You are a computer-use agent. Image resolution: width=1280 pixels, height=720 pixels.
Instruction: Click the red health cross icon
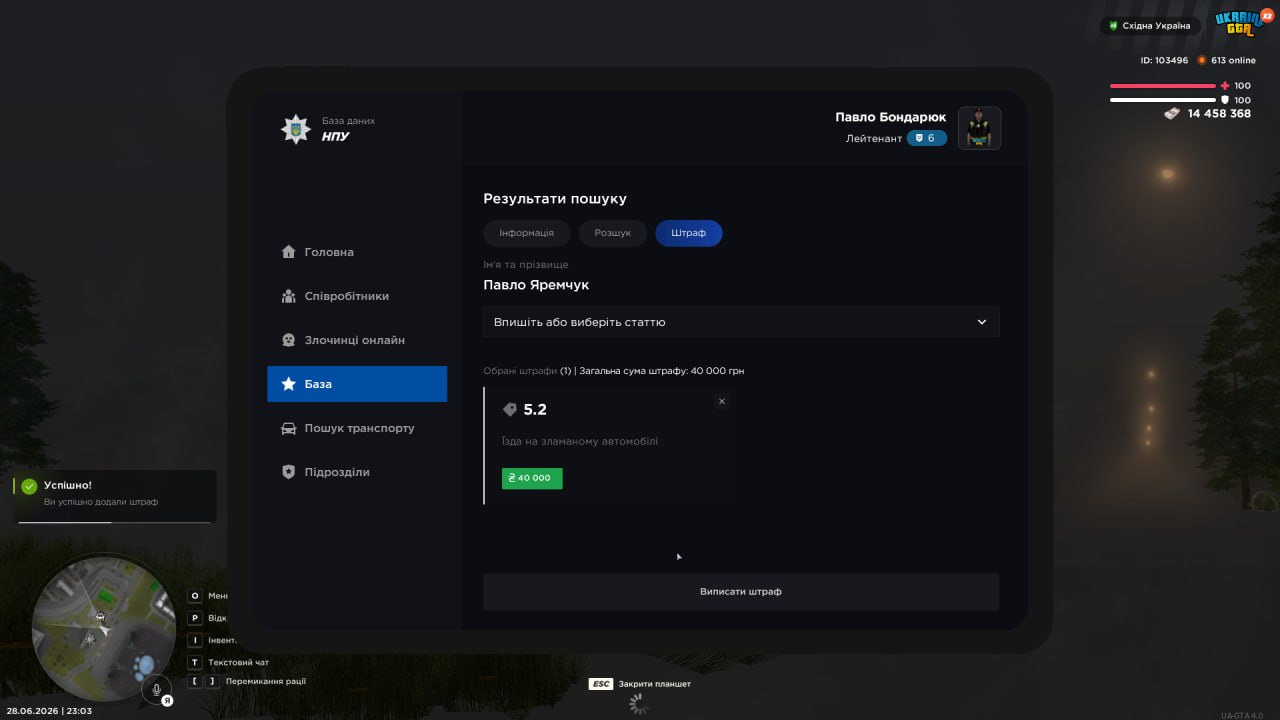click(1225, 86)
